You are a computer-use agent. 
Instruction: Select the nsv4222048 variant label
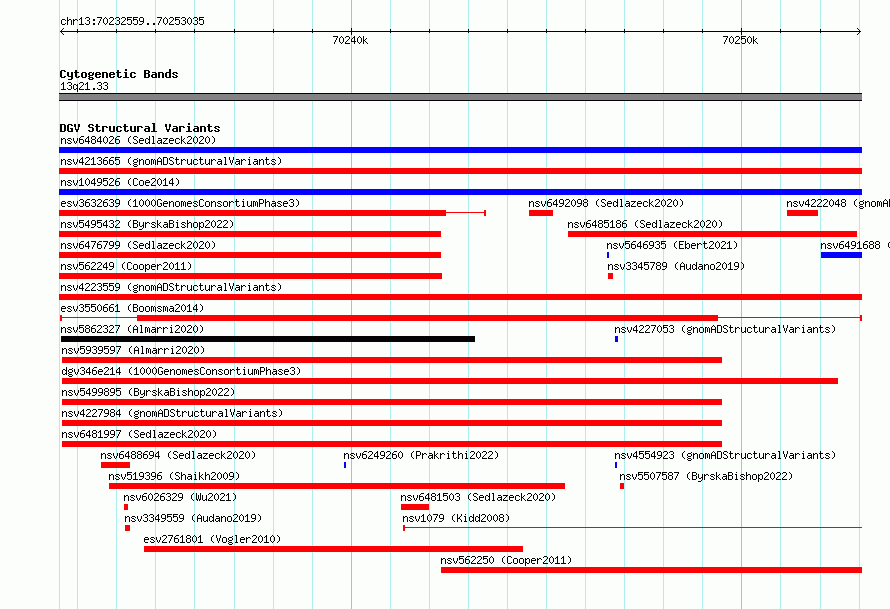point(838,203)
